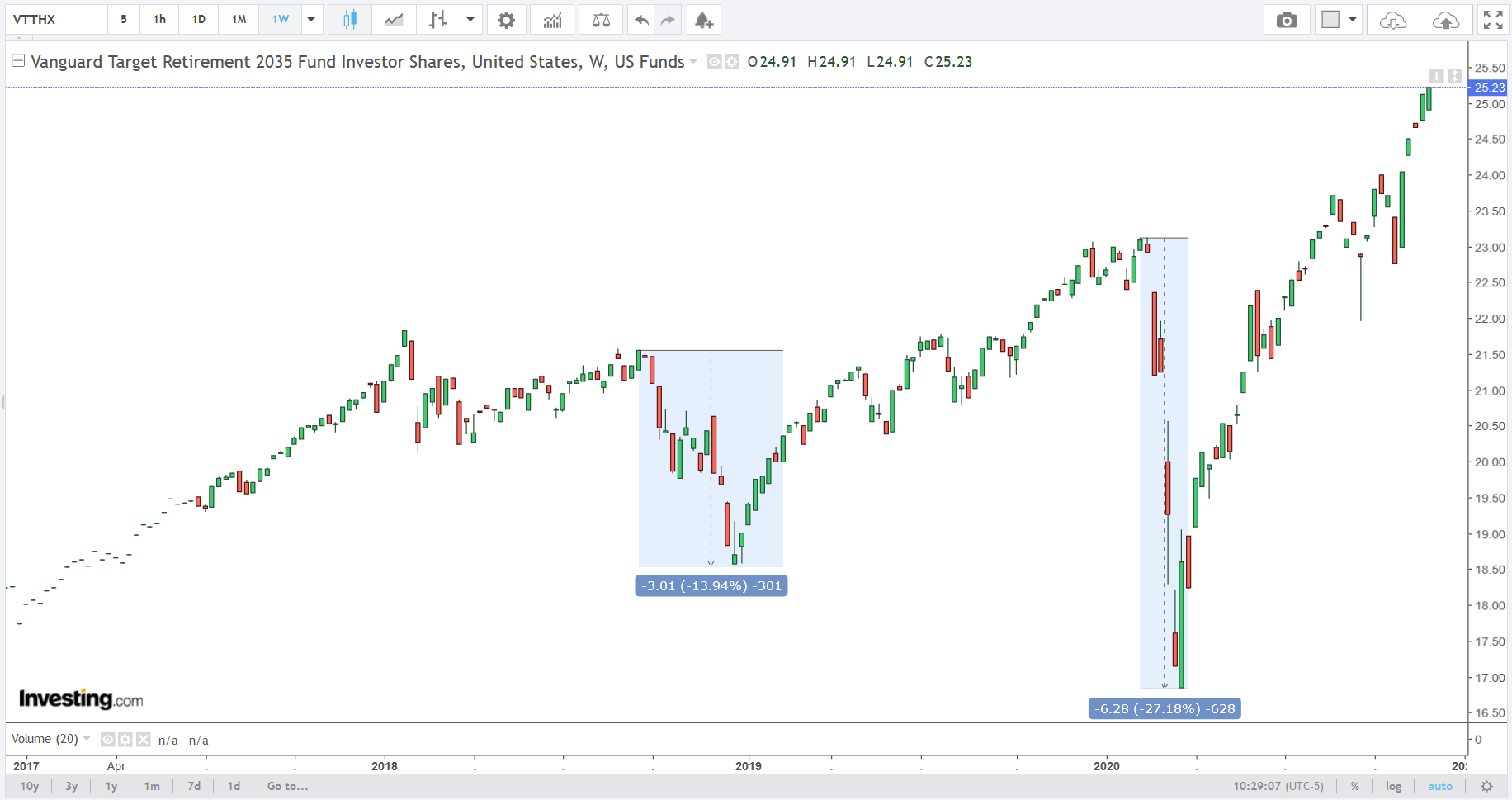Image resolution: width=1512 pixels, height=800 pixels.
Task: Take a chart snapshot with camera icon
Action: coord(1286,20)
